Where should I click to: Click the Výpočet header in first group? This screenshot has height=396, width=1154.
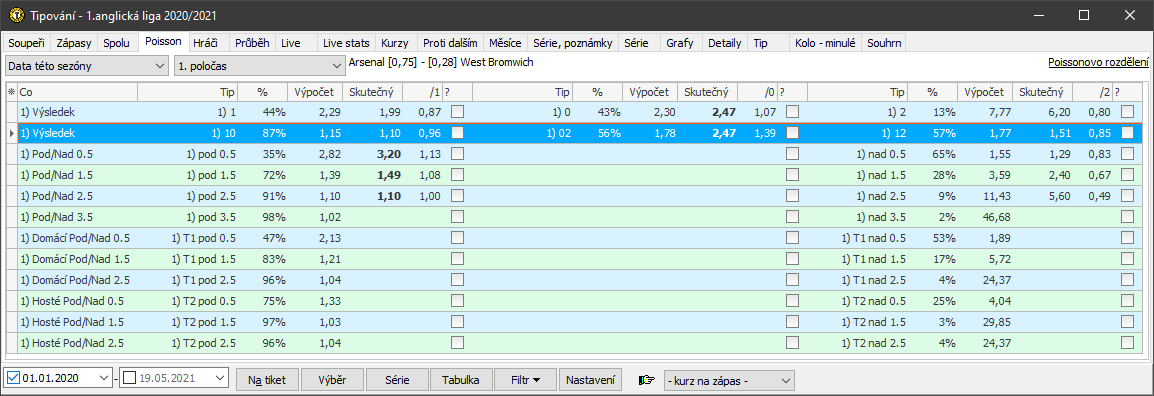[x=314, y=92]
